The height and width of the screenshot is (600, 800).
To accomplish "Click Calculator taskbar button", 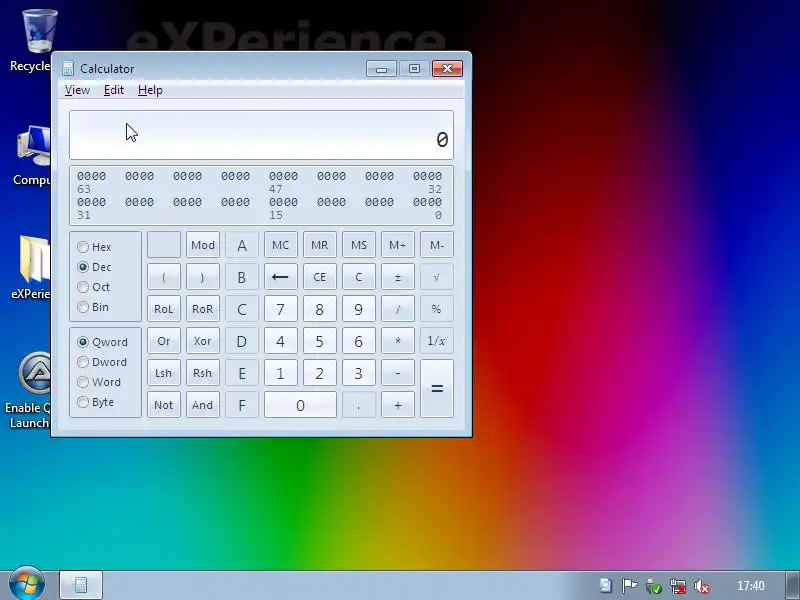I will pos(81,585).
